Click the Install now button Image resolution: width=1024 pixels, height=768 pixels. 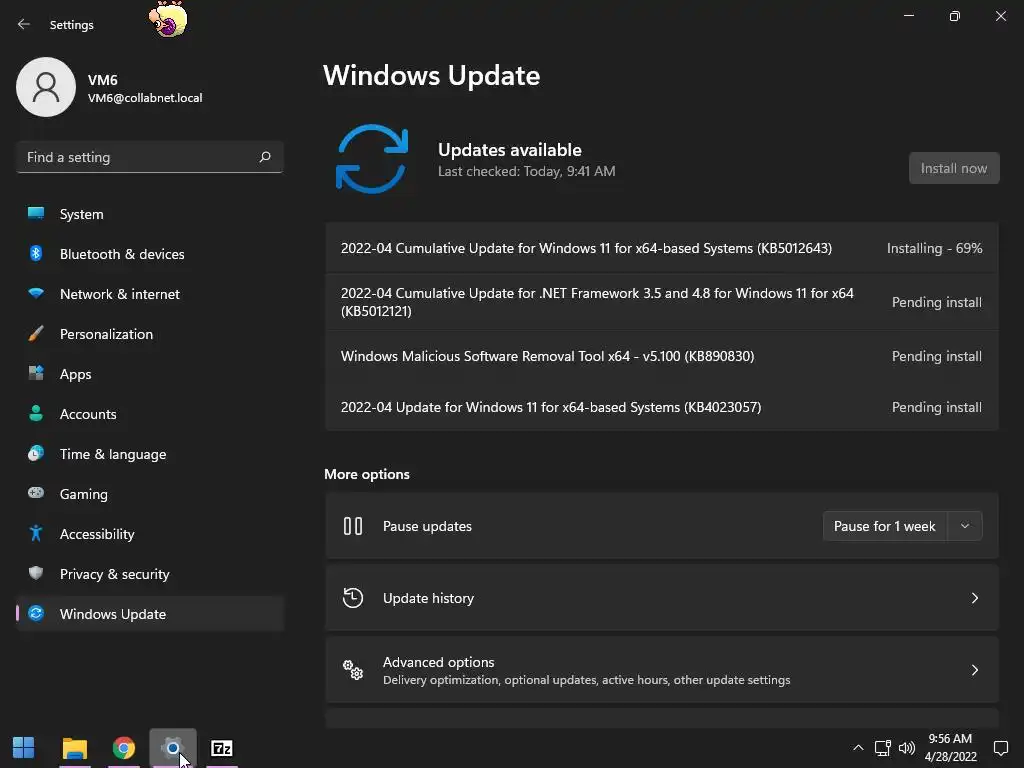[x=954, y=168]
